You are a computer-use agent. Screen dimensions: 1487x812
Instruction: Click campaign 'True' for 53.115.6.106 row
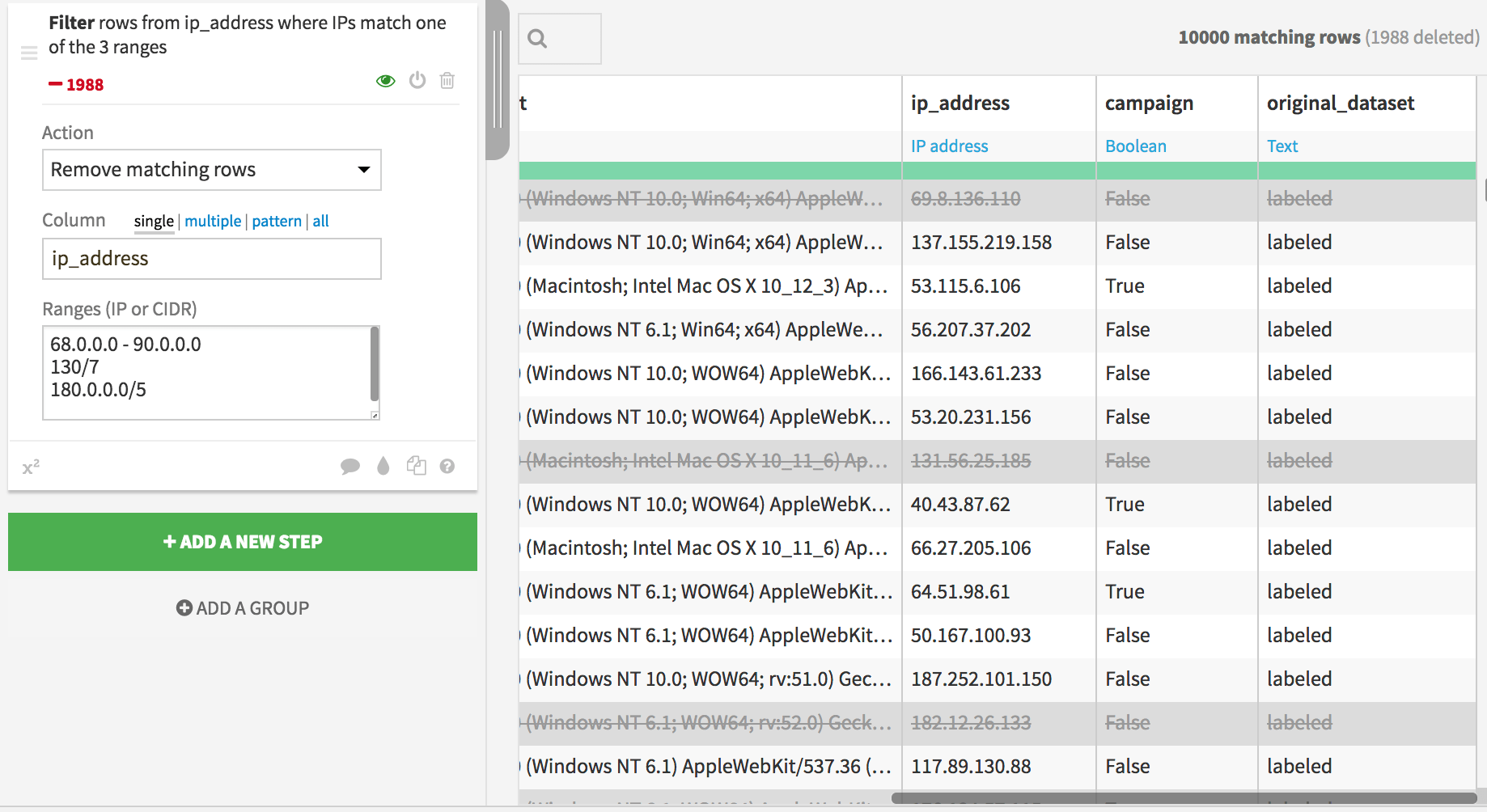click(1125, 286)
